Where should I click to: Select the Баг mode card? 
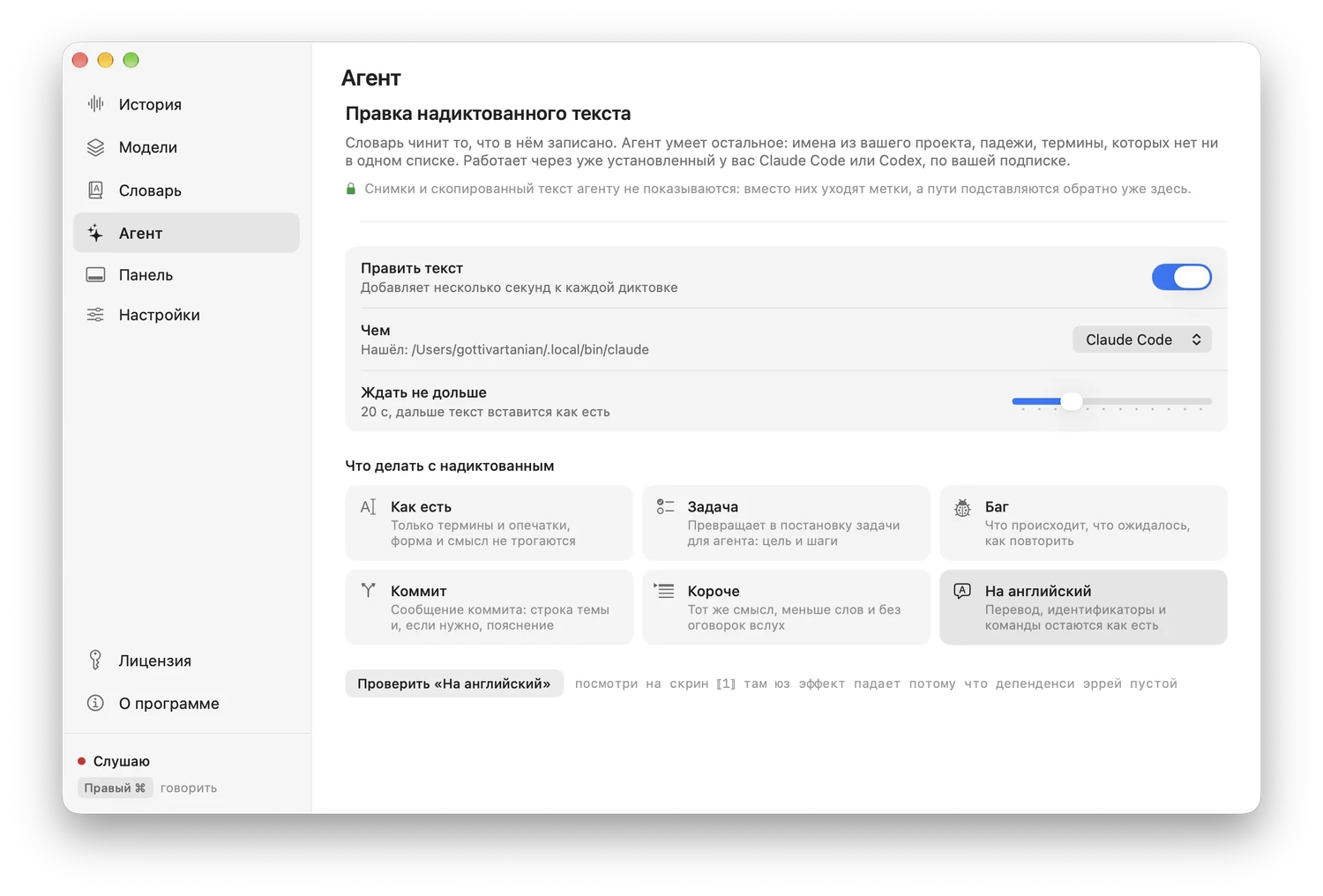coord(1083,523)
